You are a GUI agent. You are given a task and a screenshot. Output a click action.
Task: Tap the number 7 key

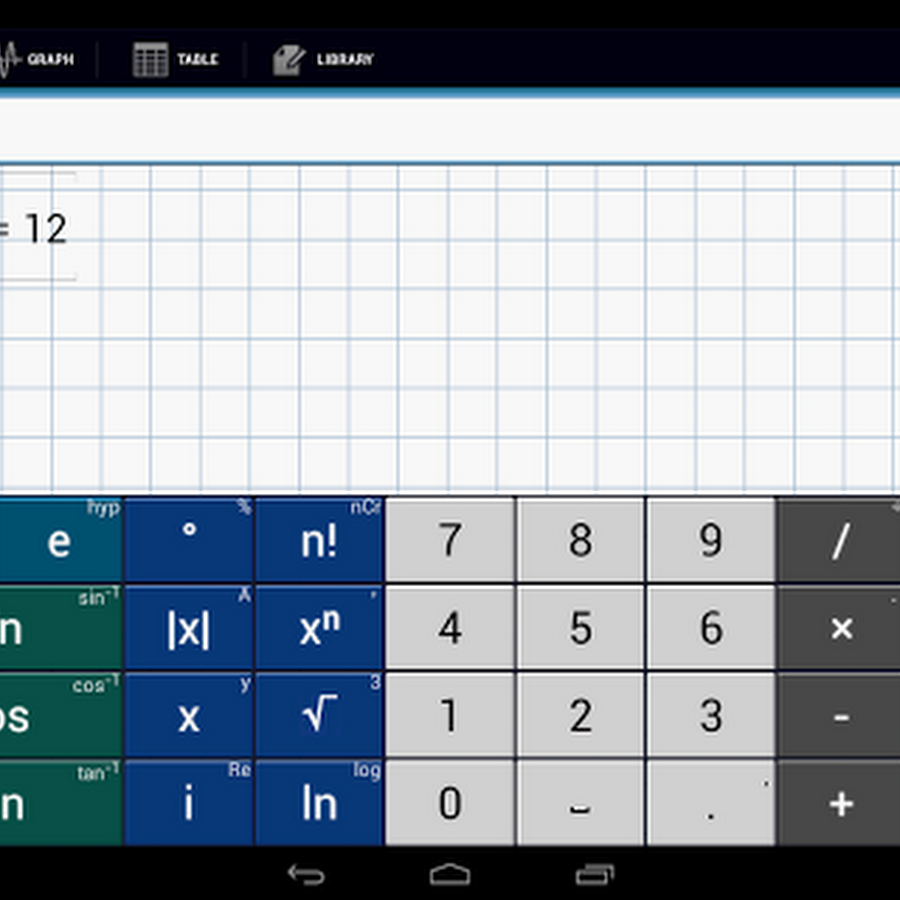pos(450,541)
